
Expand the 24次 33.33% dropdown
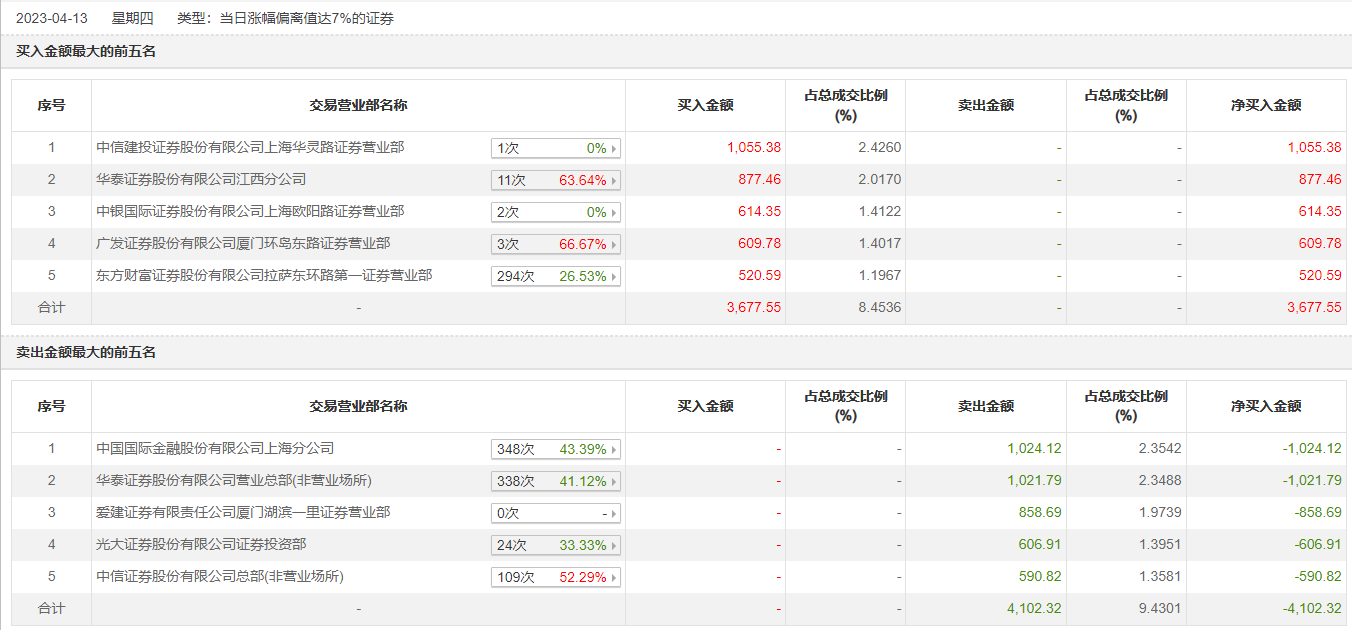(x=556, y=545)
